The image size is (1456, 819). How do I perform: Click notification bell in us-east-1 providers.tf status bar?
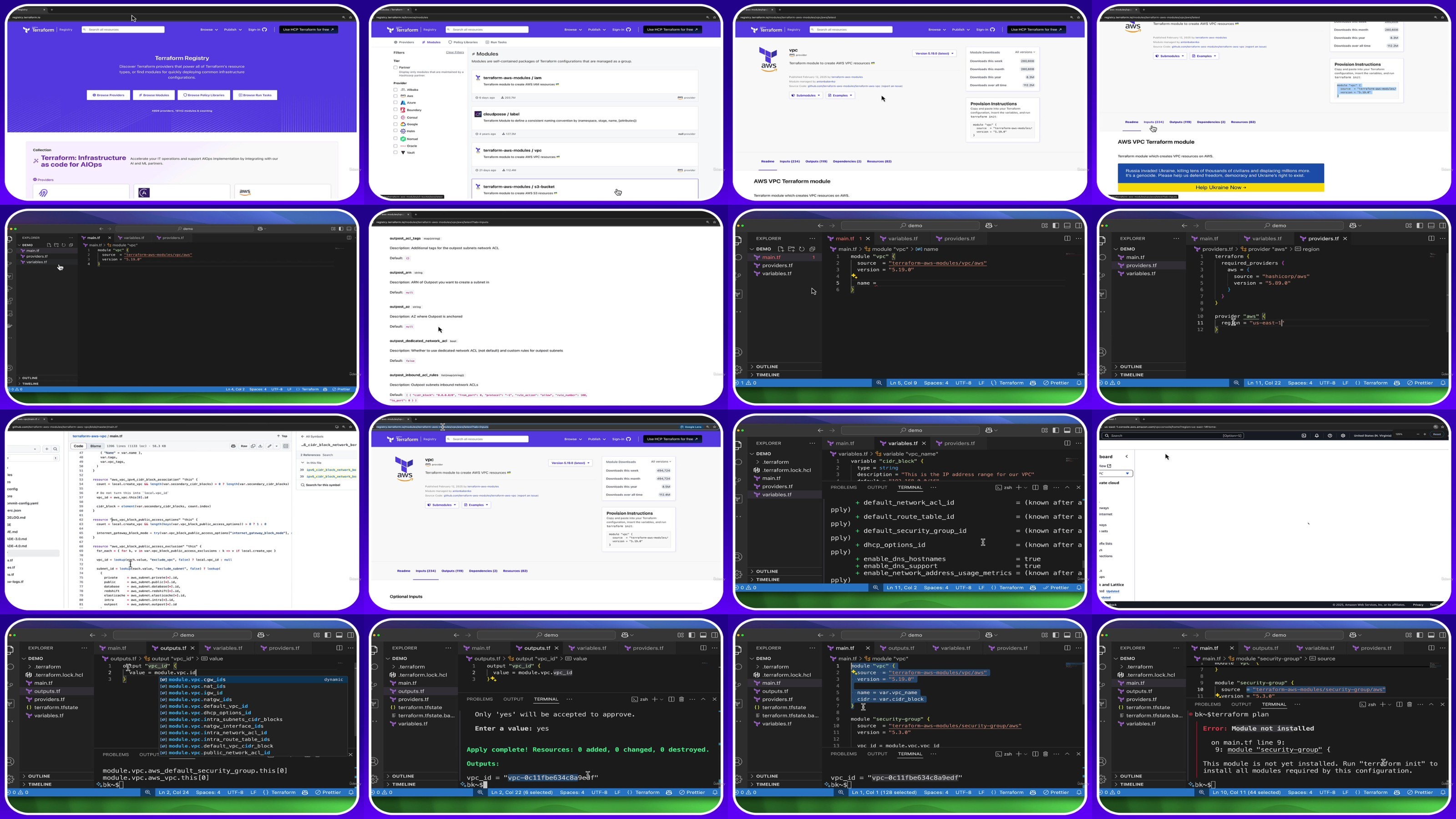(1443, 383)
